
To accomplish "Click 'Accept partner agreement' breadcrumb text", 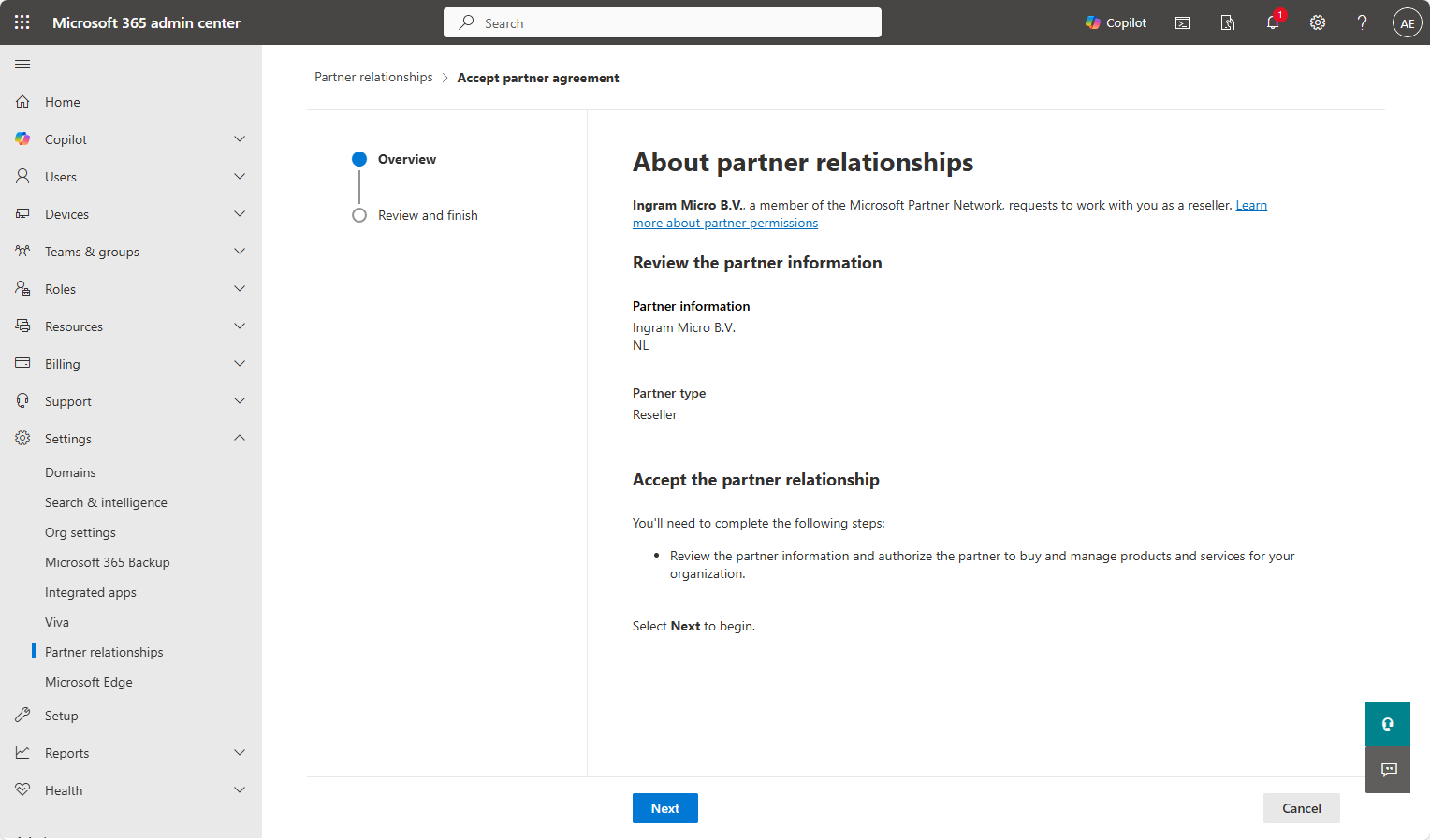I will pos(538,78).
